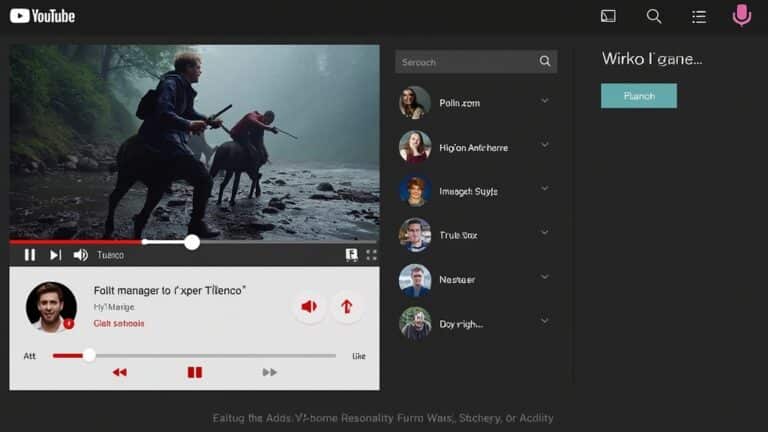Click the teal Planch button

tap(639, 96)
